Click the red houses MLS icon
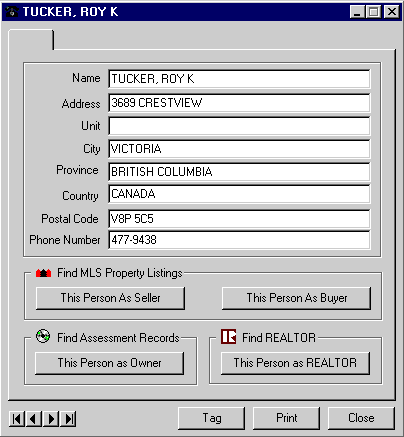 (43, 273)
